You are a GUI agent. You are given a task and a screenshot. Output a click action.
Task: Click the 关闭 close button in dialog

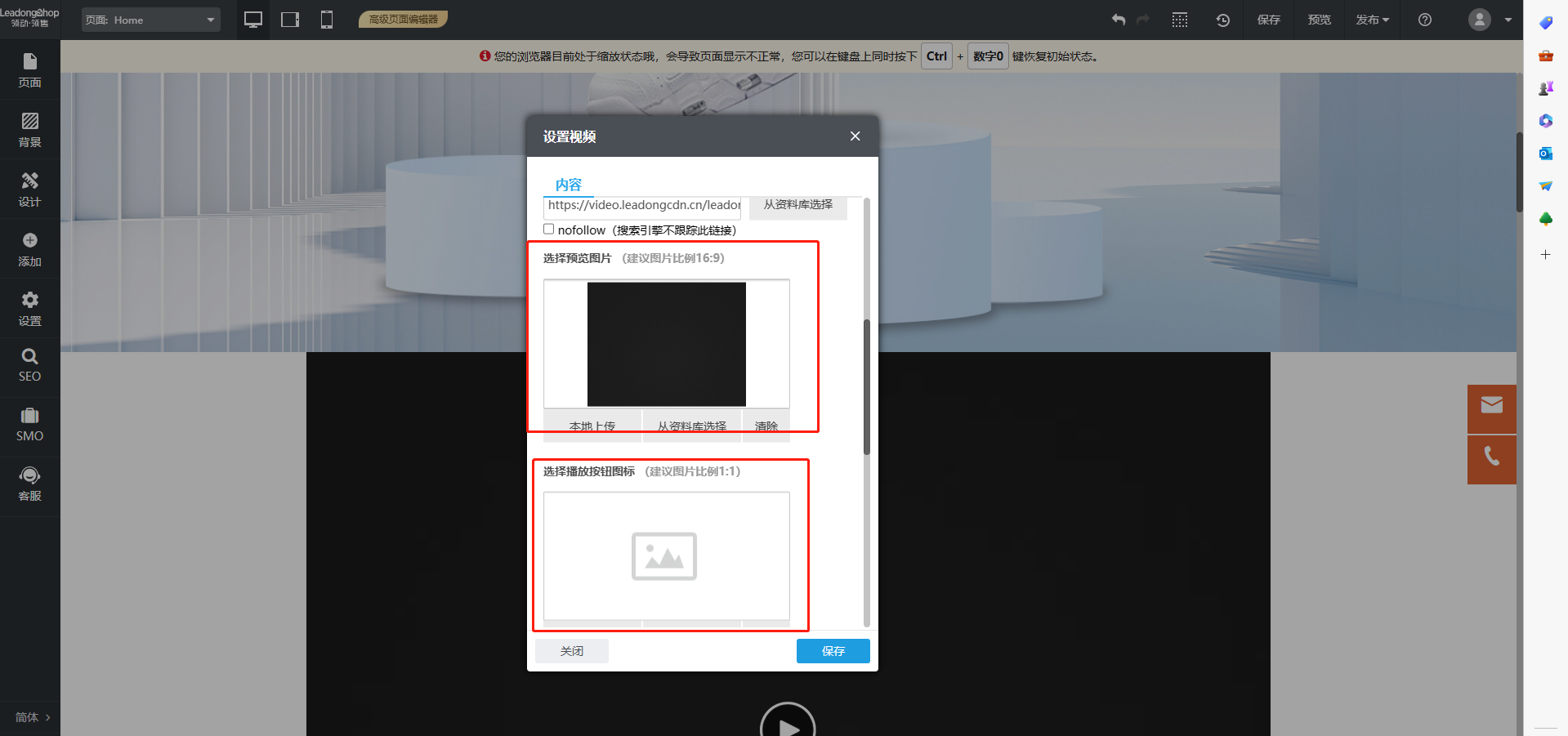(571, 651)
